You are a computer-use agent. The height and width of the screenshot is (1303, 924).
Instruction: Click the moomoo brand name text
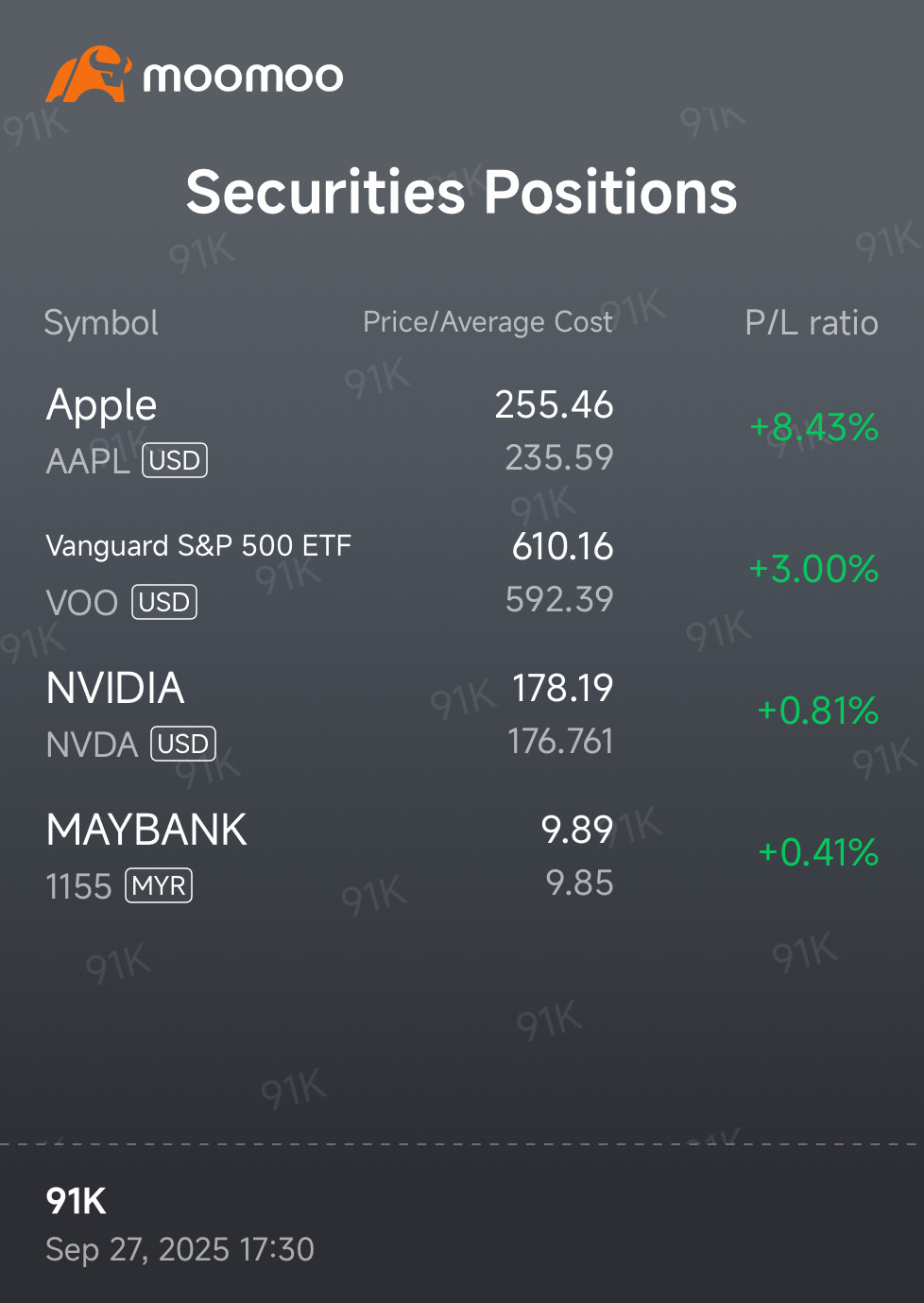(243, 77)
